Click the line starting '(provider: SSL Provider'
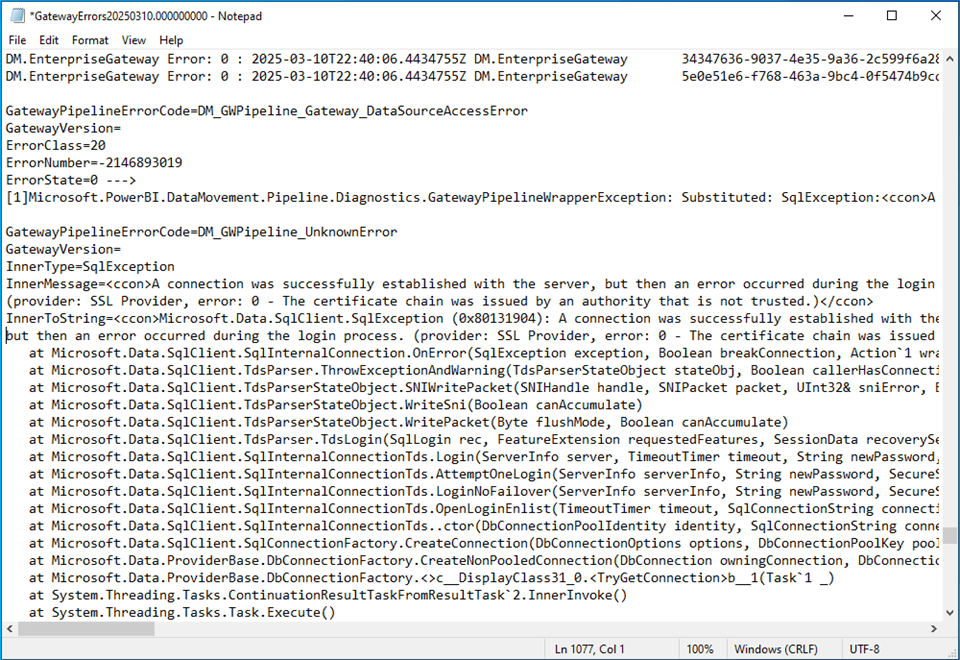 pos(439,301)
